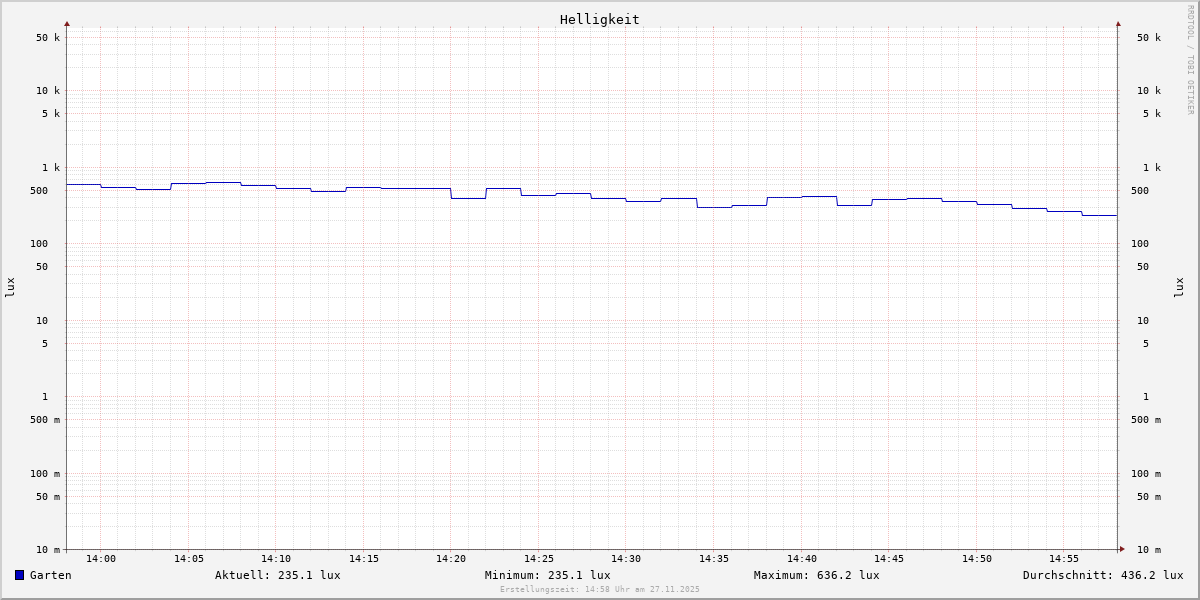1200x600 pixels.
Task: Click the 14:00 time axis label
Action: coord(101,559)
